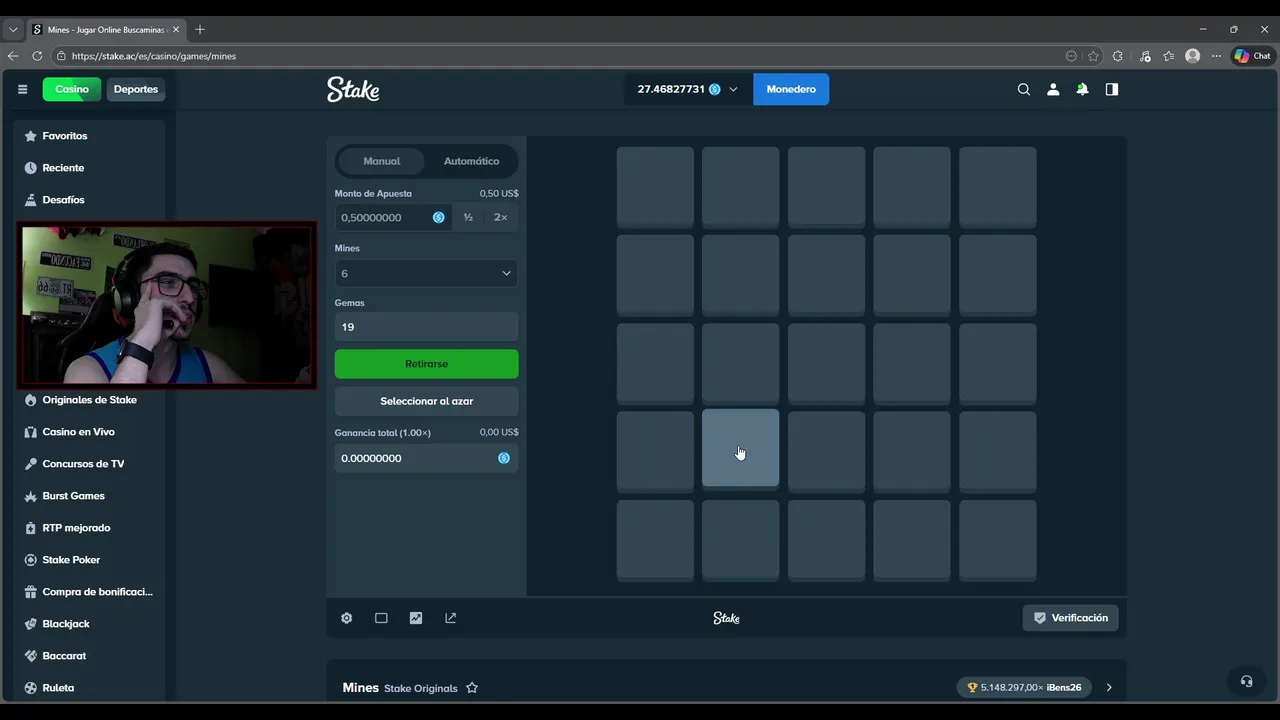Double the bet with 2× button
1280x720 pixels.
click(500, 217)
